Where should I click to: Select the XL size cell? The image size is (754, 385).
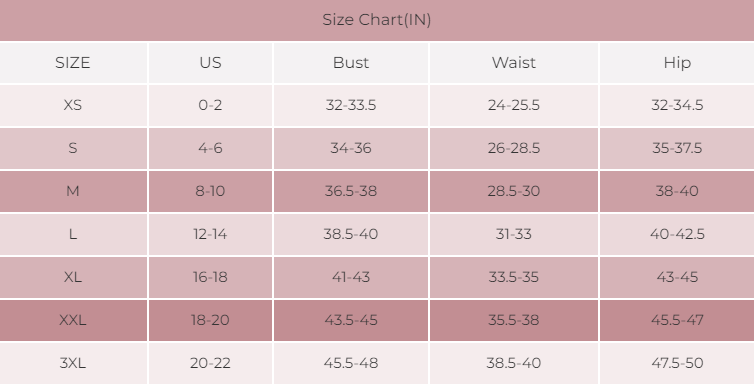tap(73, 277)
